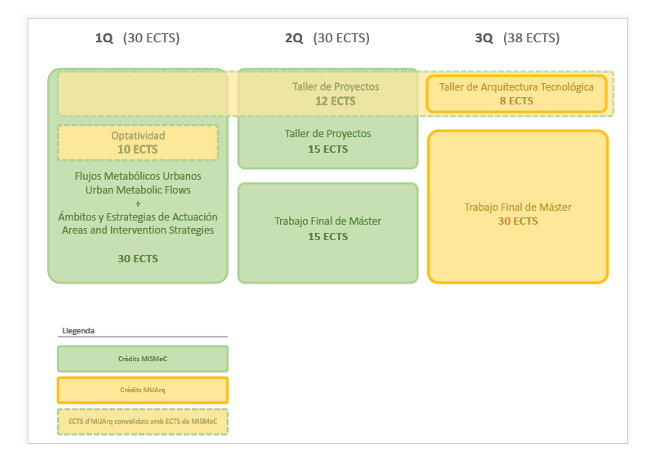Click the yellow Crèdits MUArq legend swatch

pyautogui.click(x=142, y=389)
